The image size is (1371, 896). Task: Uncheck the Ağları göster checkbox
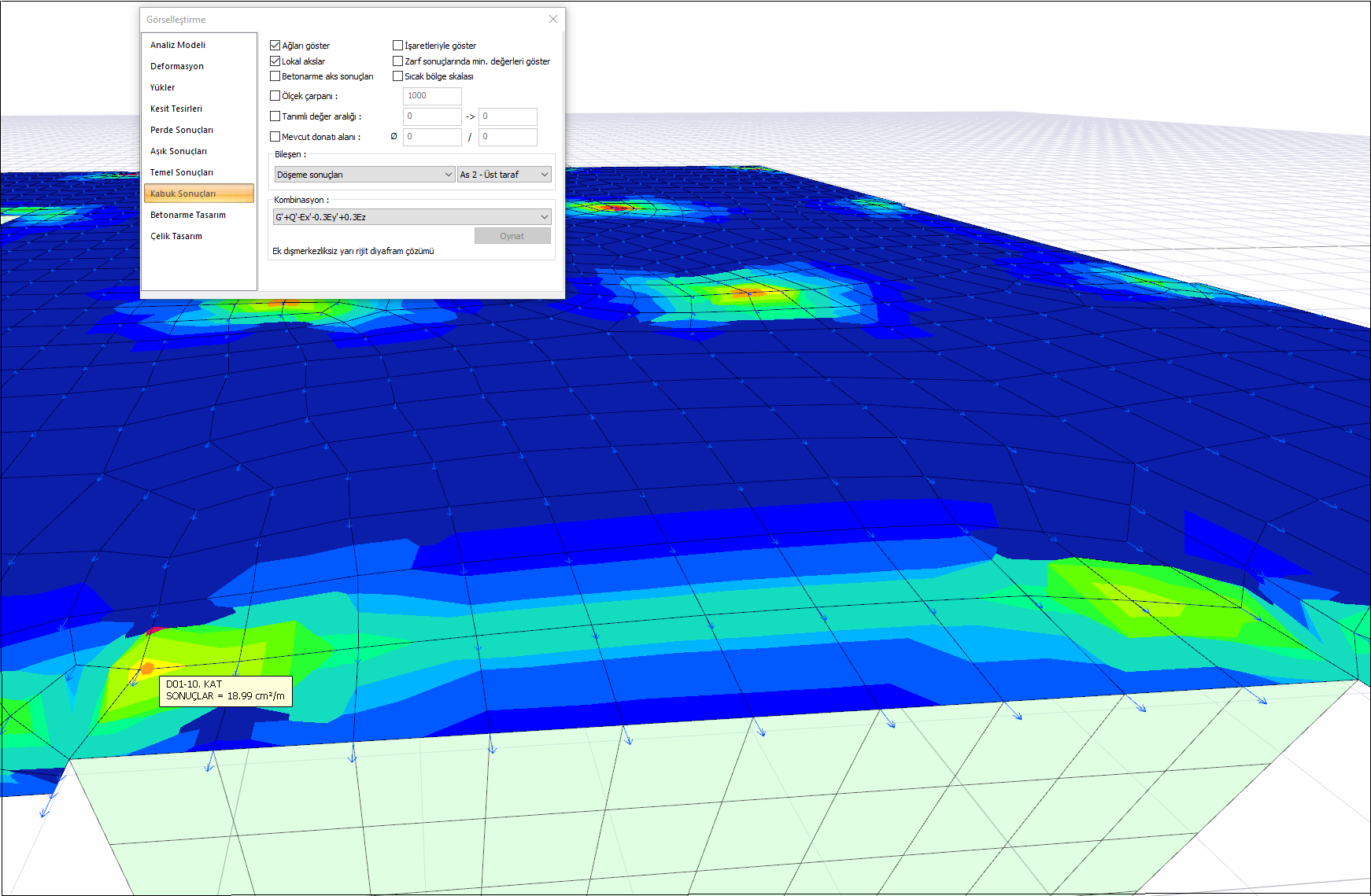coord(275,46)
